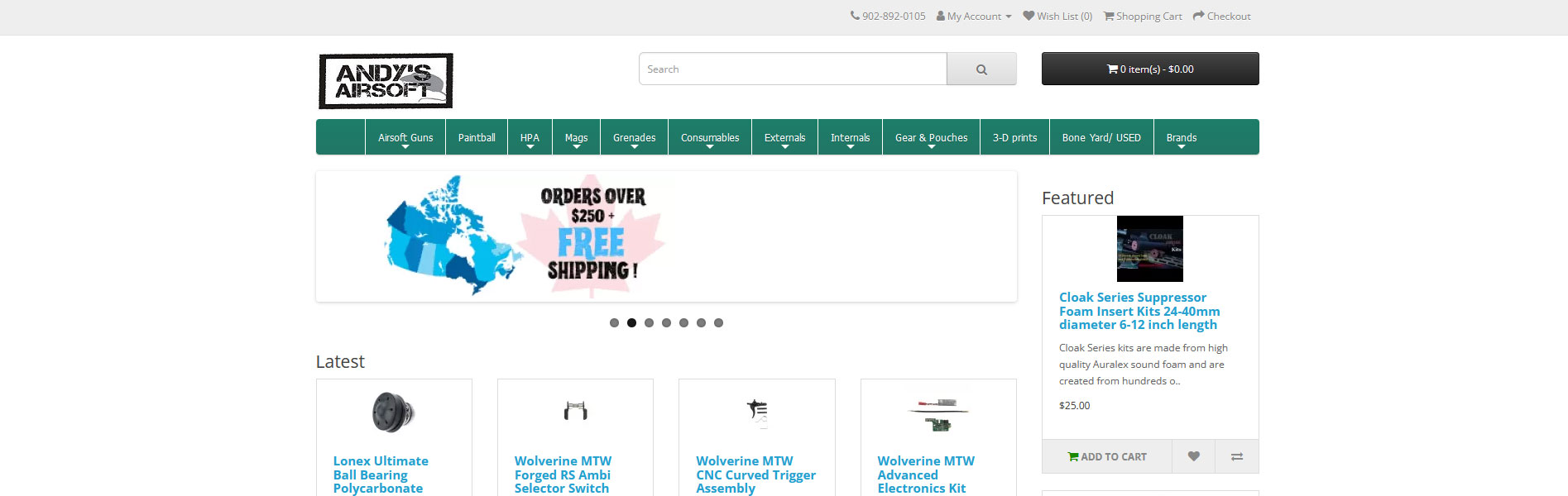Screen dimensions: 1568x496
Task: Click the phone icon beside 902-892-0105
Action: (x=855, y=16)
